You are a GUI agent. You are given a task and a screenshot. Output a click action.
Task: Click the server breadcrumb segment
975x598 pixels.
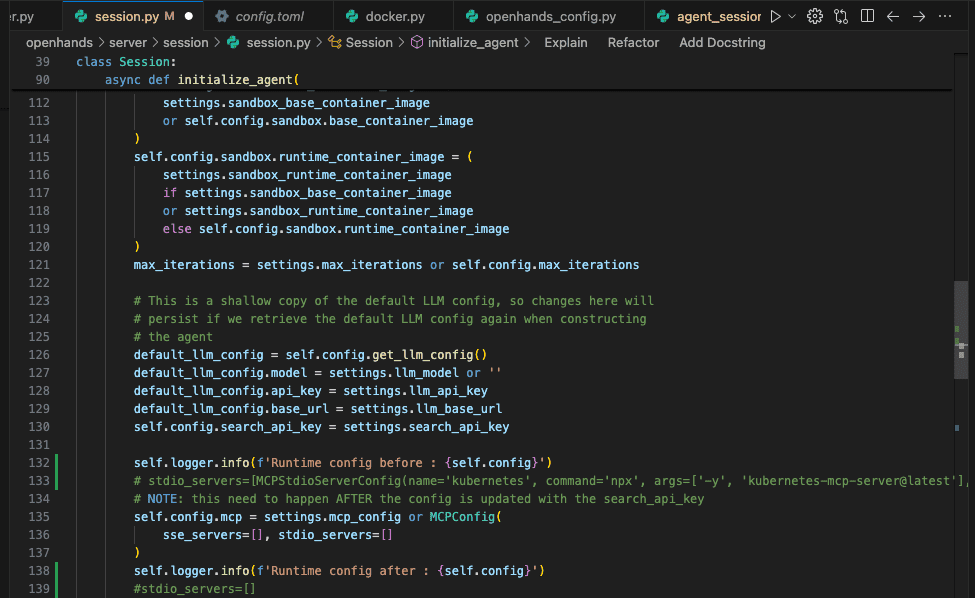pos(127,43)
